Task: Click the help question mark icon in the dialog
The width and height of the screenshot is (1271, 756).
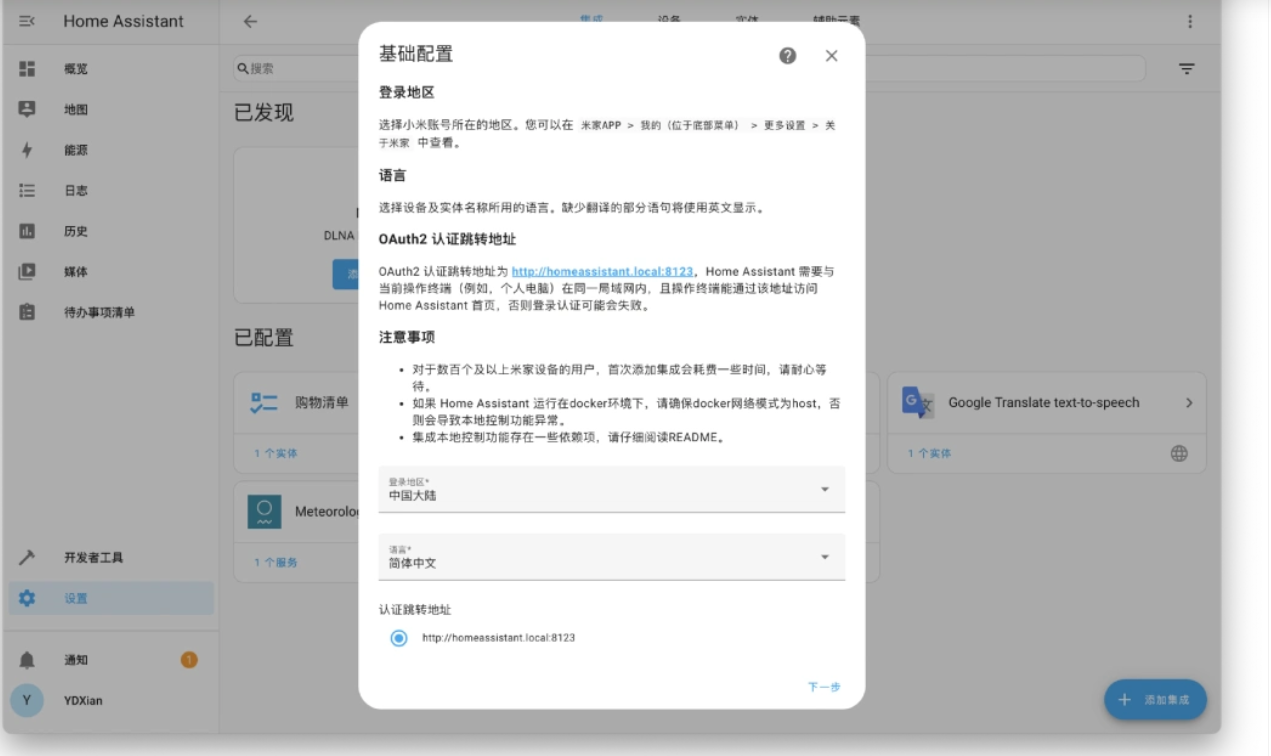Action: tap(788, 56)
